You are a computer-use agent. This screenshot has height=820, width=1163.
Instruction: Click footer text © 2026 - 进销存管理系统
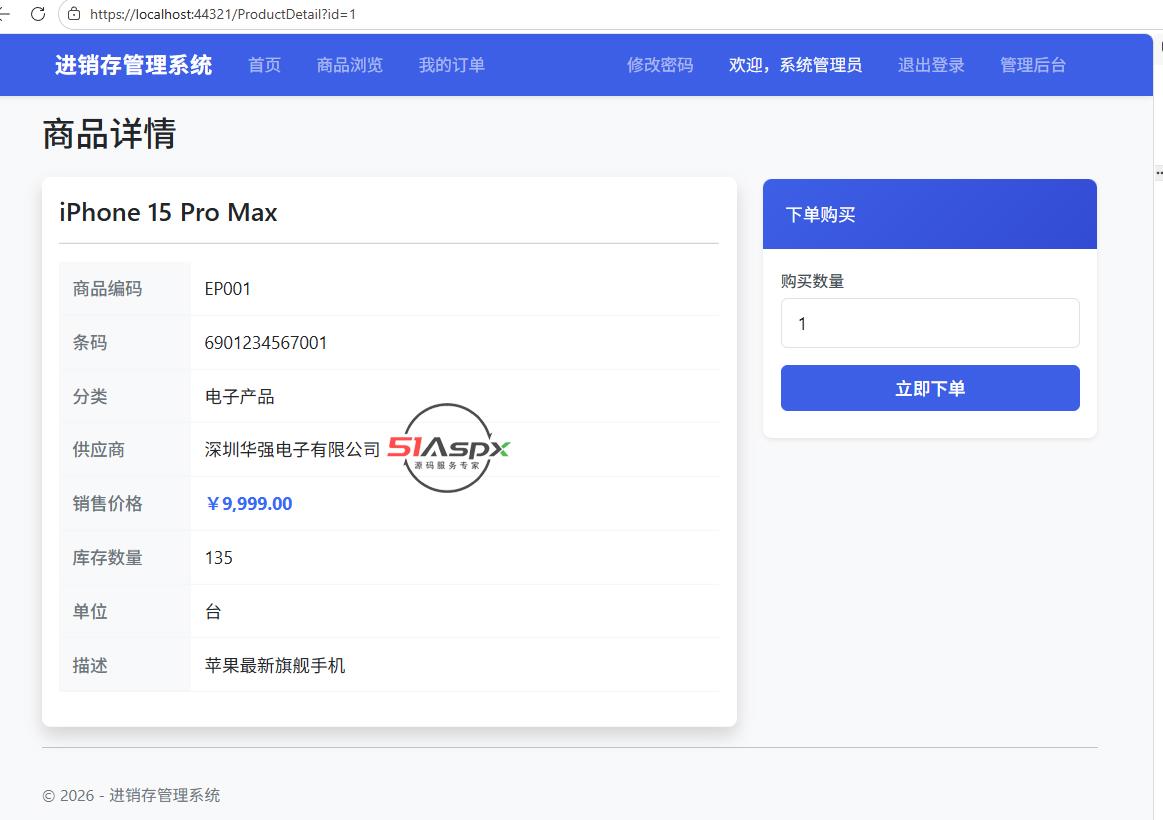(131, 796)
